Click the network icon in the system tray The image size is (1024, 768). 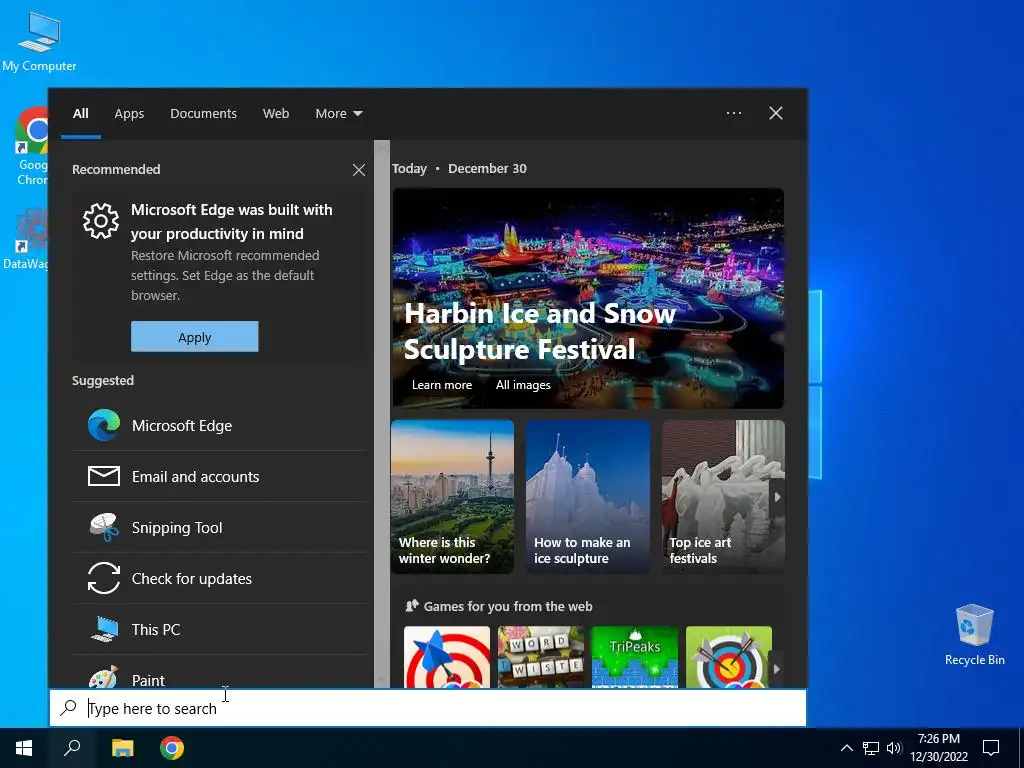coord(871,748)
